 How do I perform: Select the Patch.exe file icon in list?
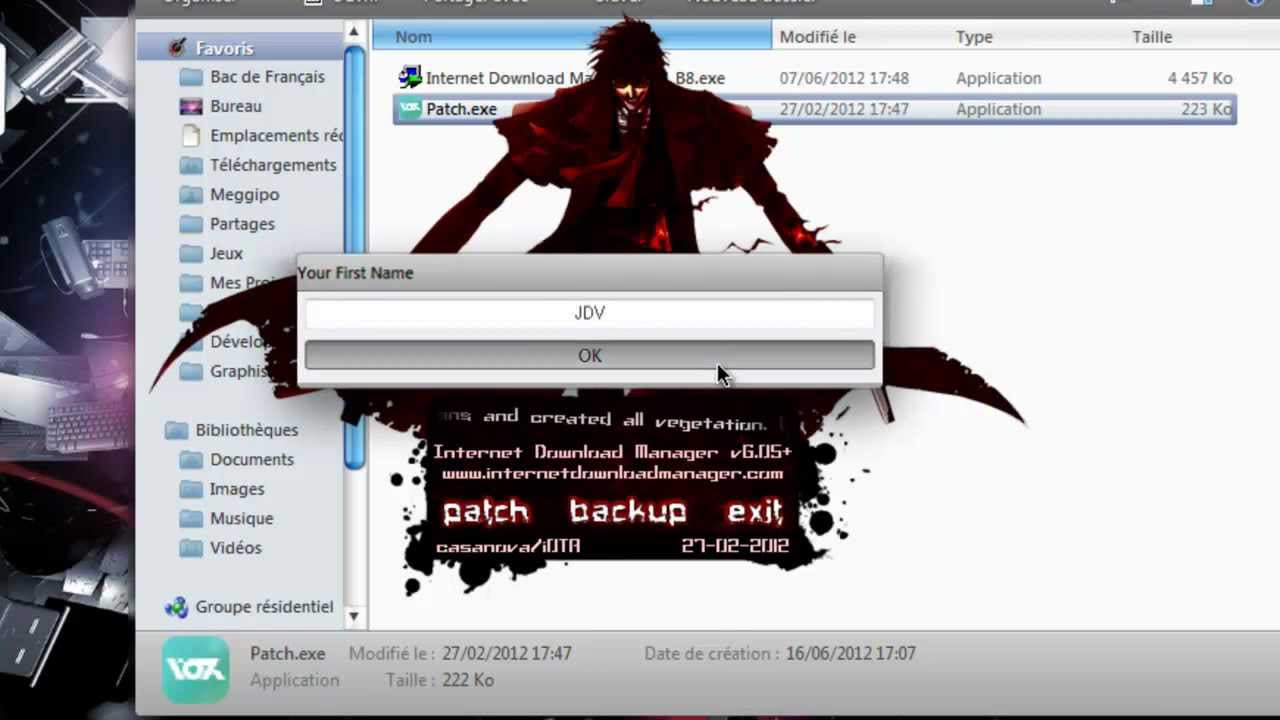410,109
